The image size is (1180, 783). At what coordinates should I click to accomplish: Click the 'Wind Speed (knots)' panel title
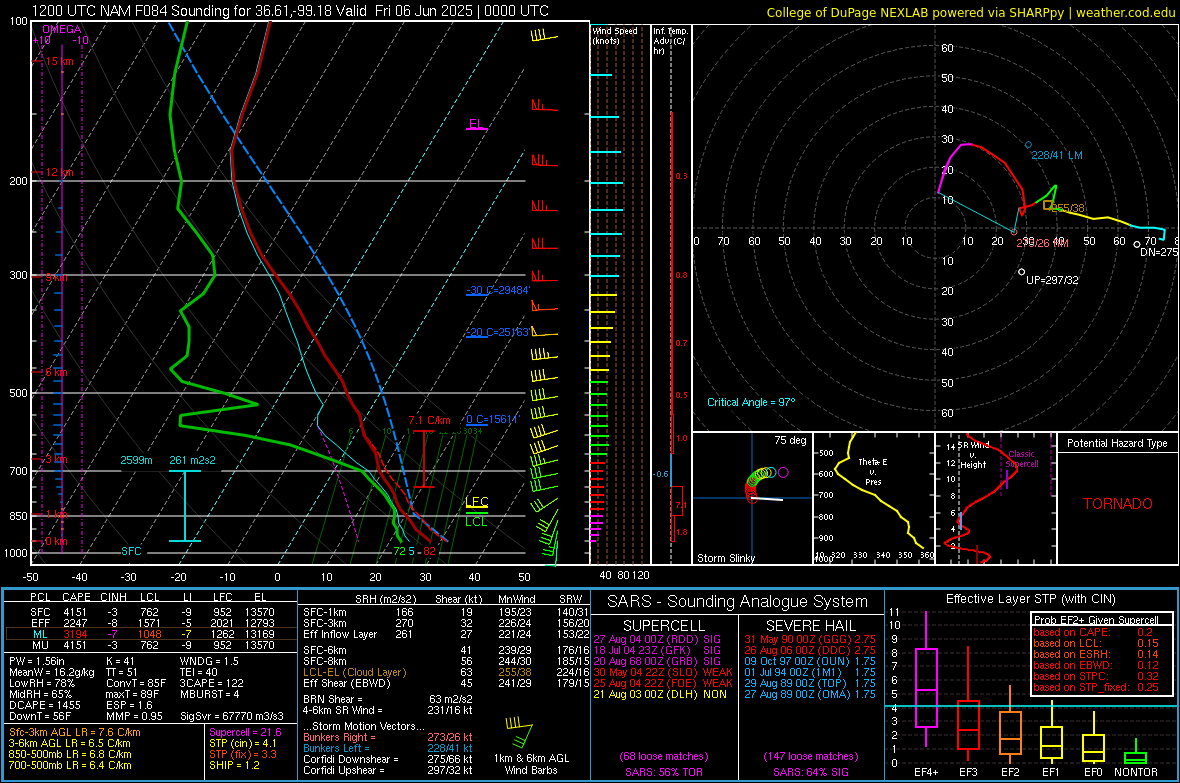(615, 35)
